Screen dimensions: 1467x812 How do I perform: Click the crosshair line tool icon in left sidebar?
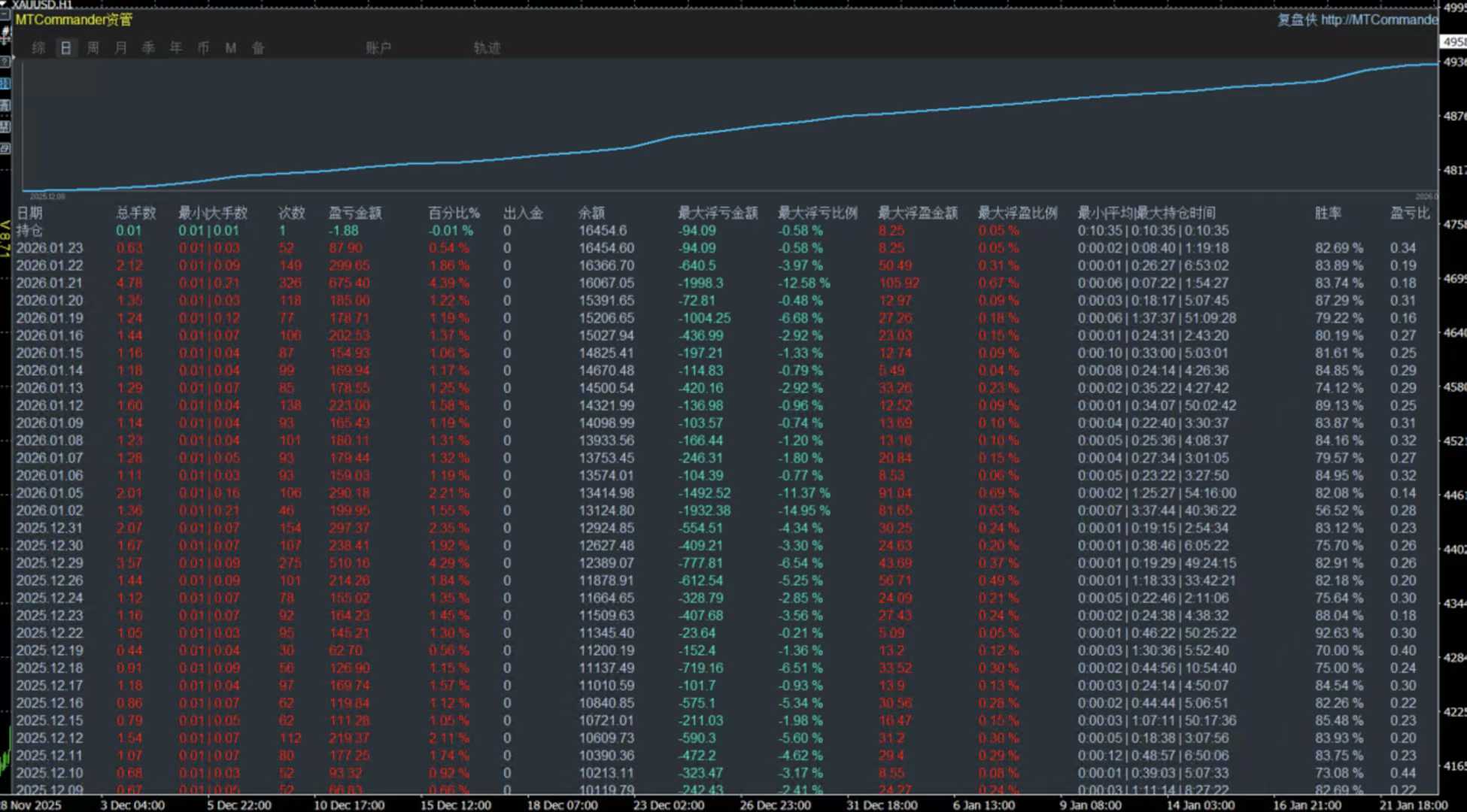[x=5, y=35]
